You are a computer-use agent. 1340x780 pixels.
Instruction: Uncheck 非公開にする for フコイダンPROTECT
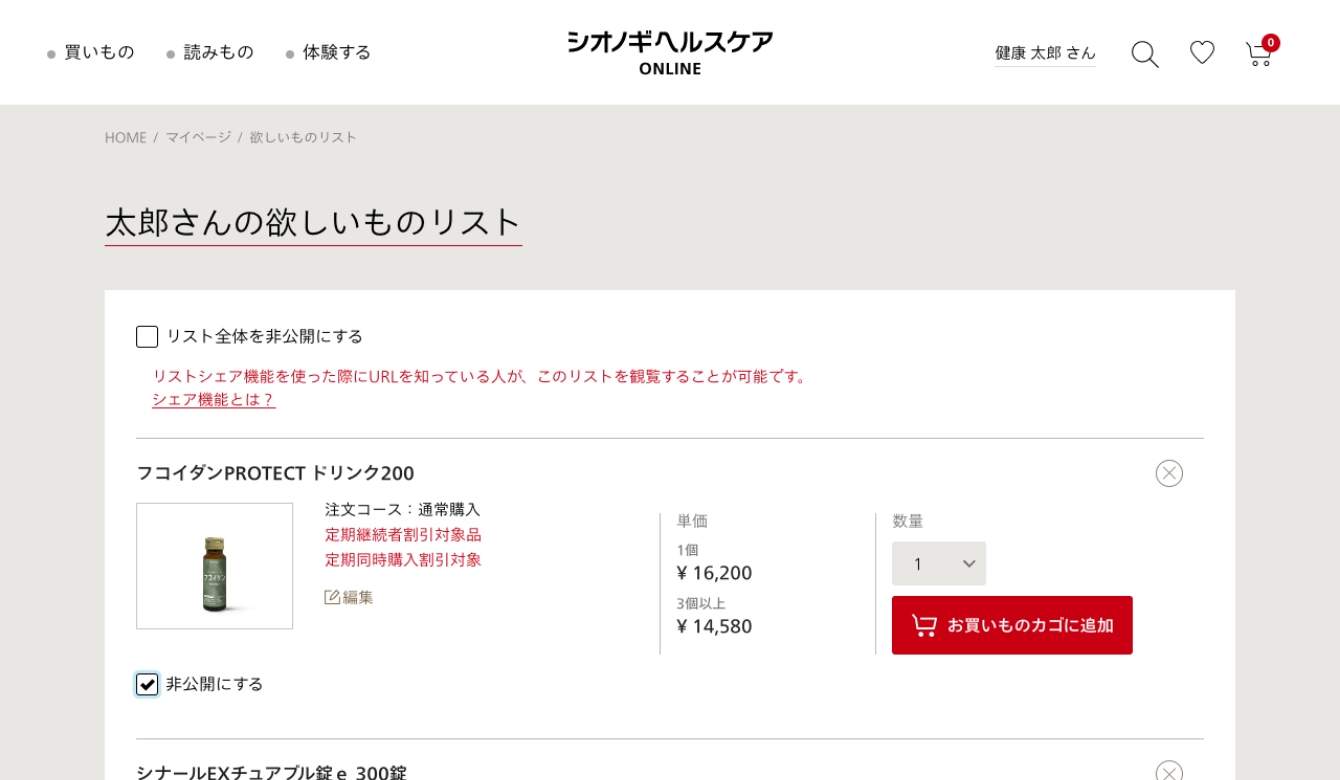pyautogui.click(x=147, y=684)
